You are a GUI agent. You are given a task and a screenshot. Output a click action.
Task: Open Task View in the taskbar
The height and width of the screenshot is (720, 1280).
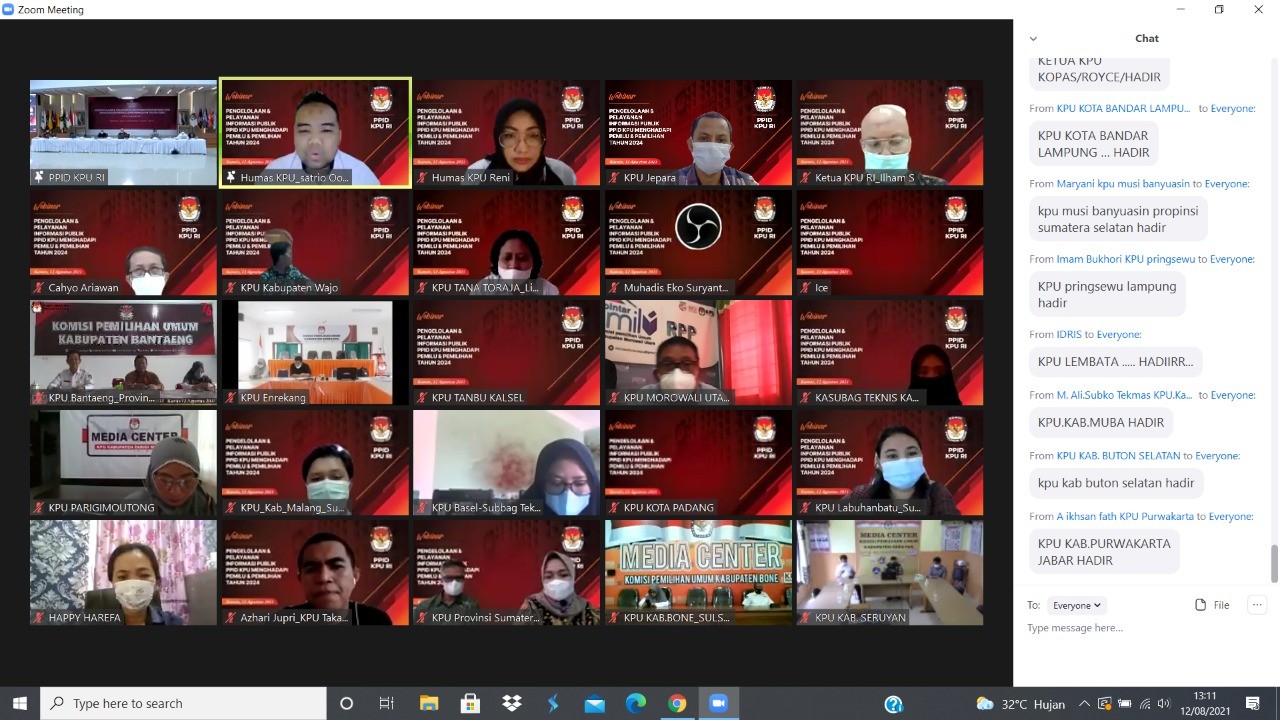pyautogui.click(x=387, y=703)
